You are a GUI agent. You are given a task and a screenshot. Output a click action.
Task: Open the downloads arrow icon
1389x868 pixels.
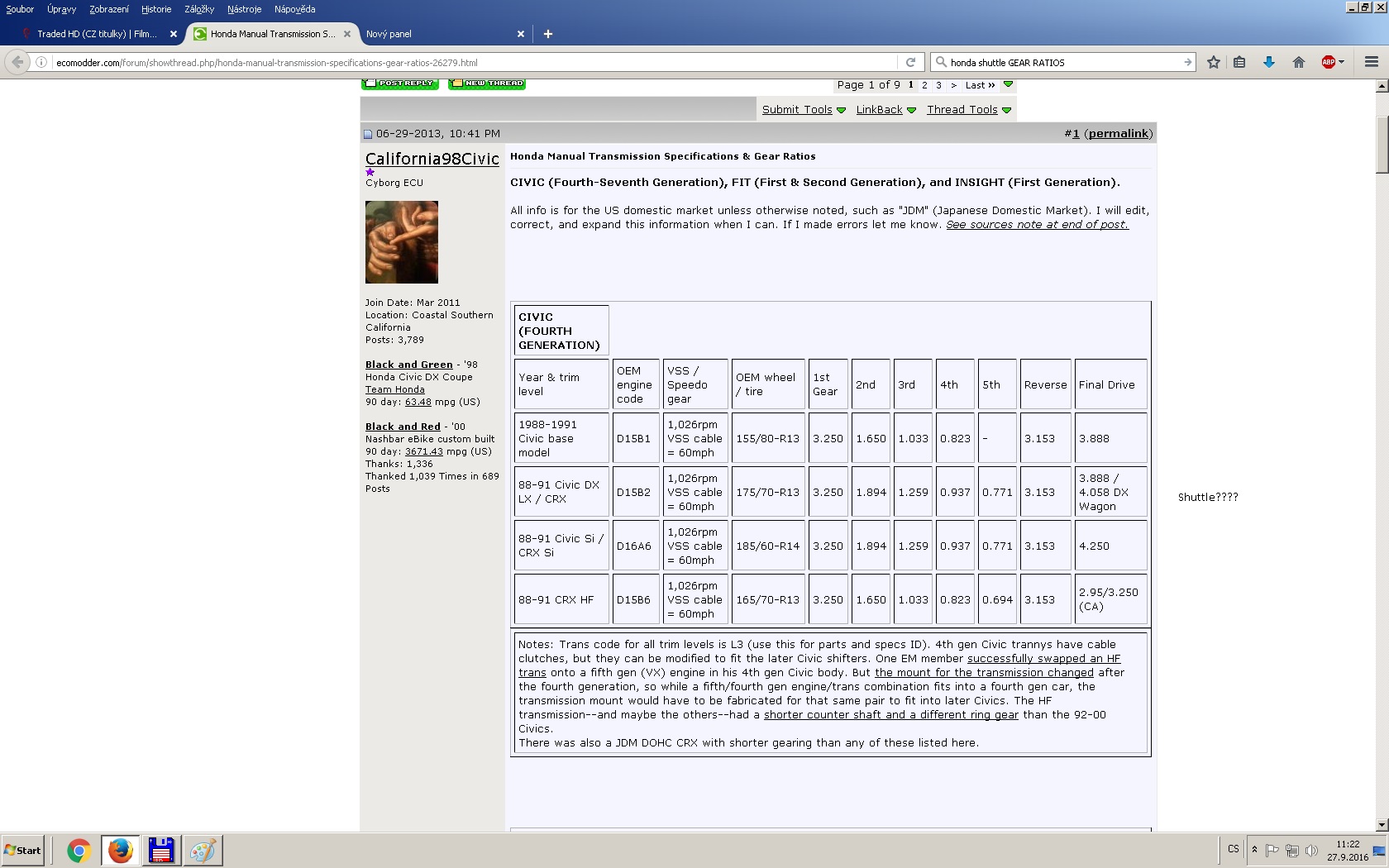pos(1268,62)
